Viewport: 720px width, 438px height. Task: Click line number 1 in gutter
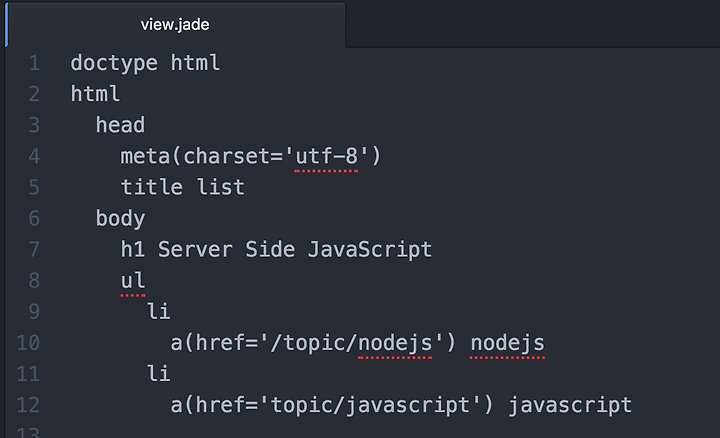[x=34, y=63]
